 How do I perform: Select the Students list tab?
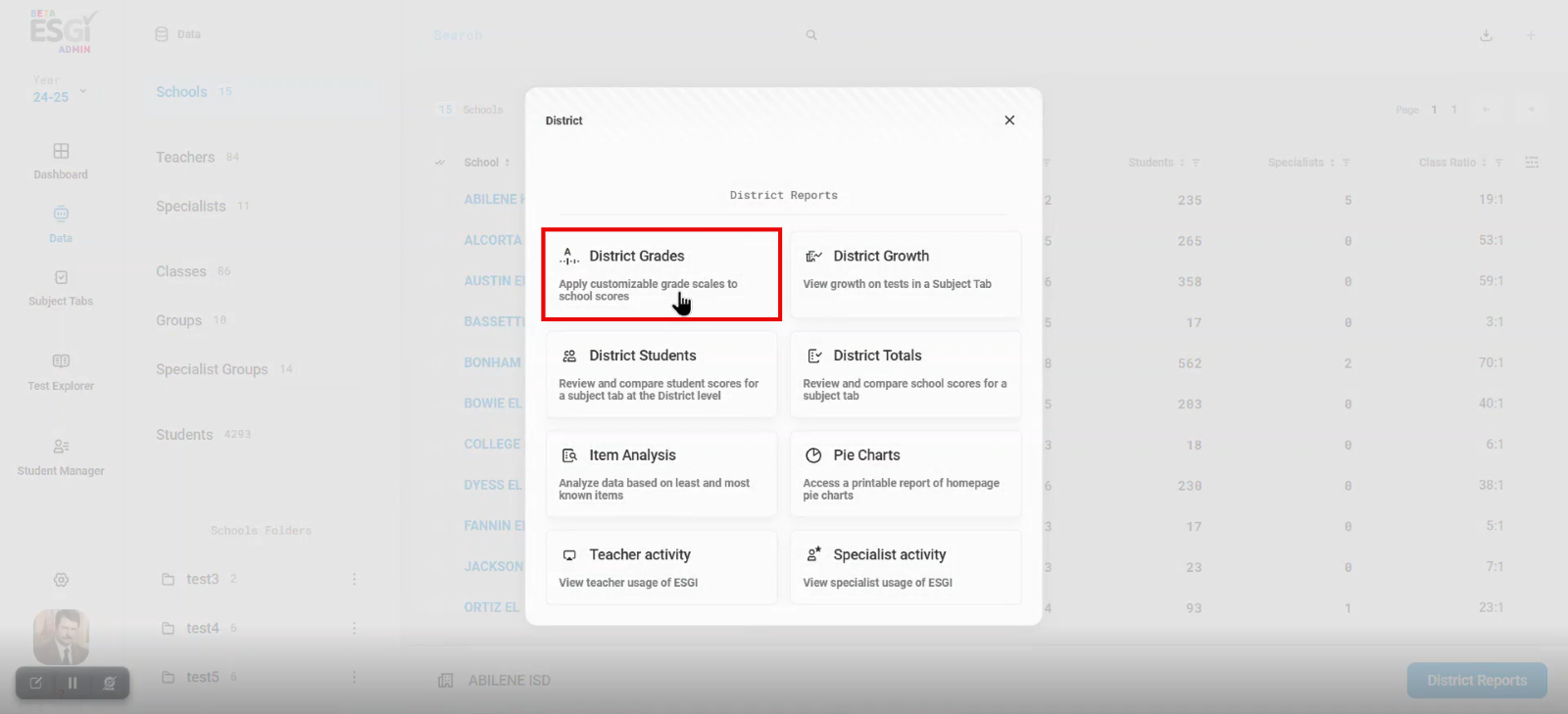click(x=184, y=435)
